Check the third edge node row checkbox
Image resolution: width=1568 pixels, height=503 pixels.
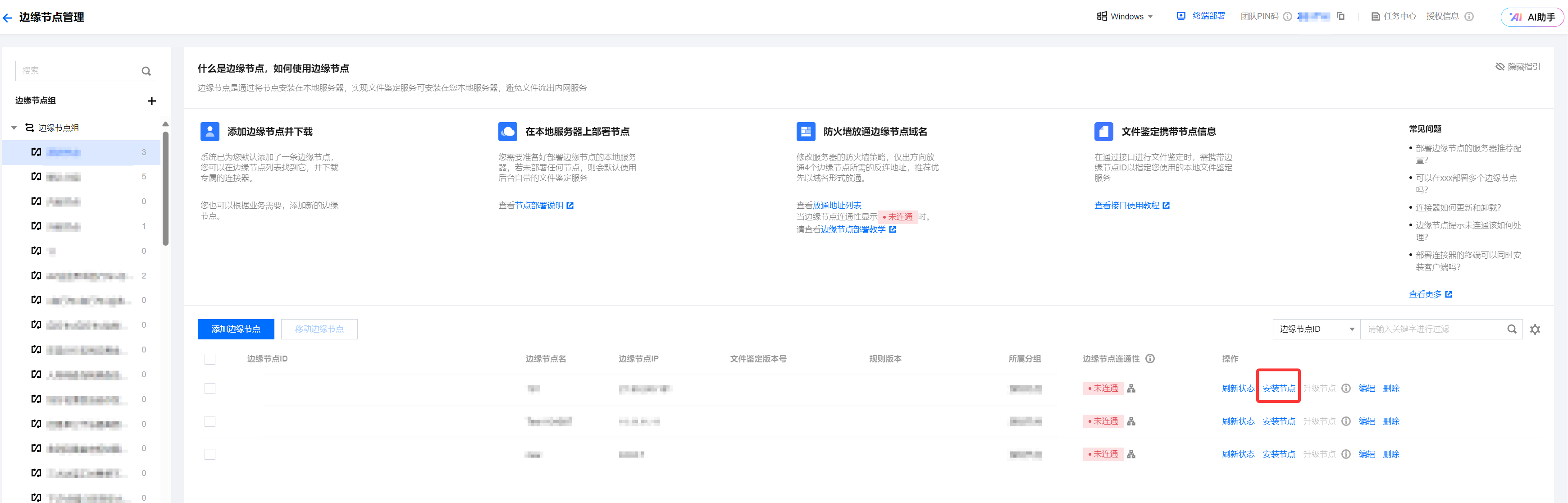(x=210, y=454)
